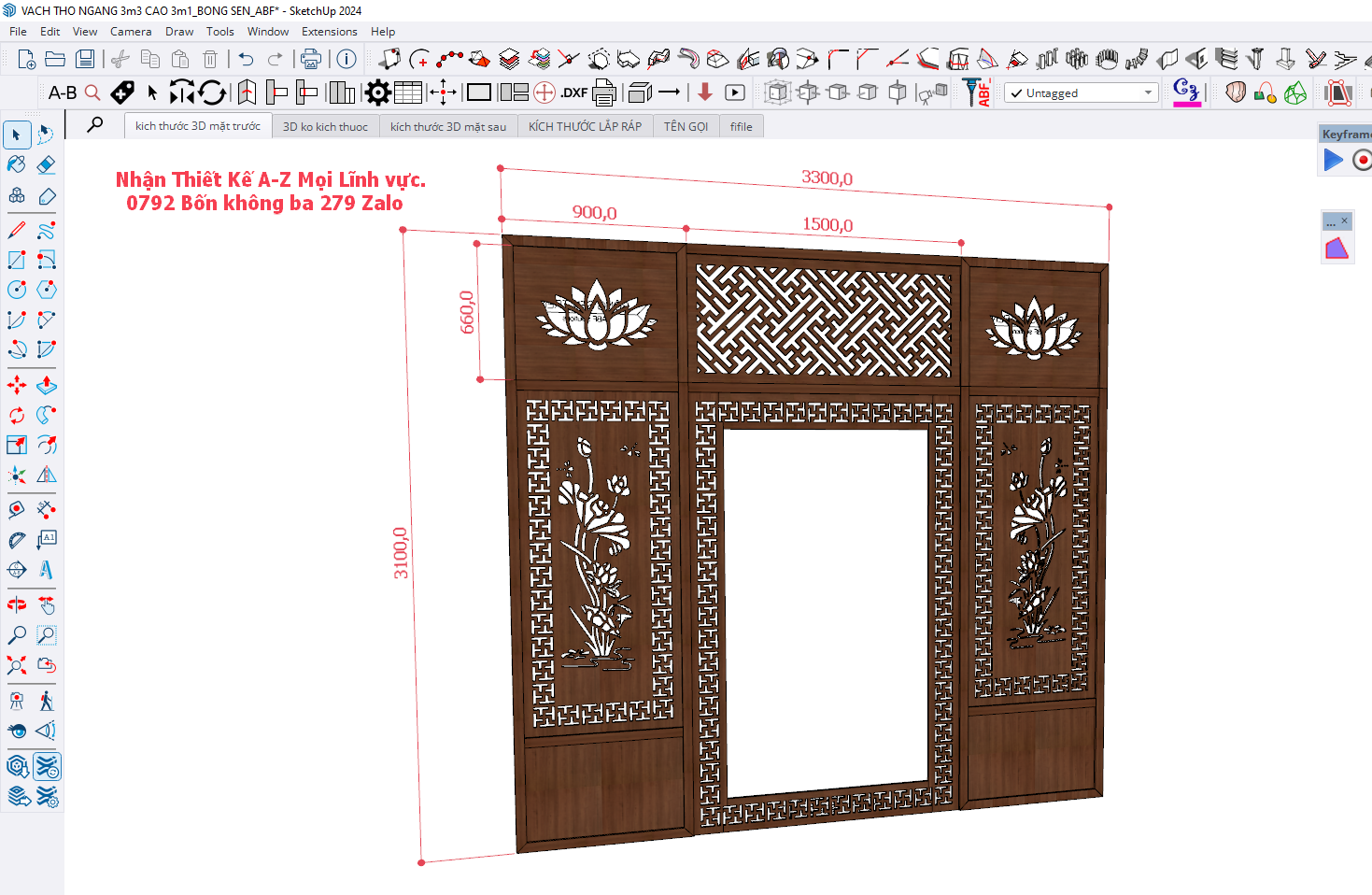Choose the Move tool with red arrows
The width and height of the screenshot is (1372, 895).
(x=17, y=385)
